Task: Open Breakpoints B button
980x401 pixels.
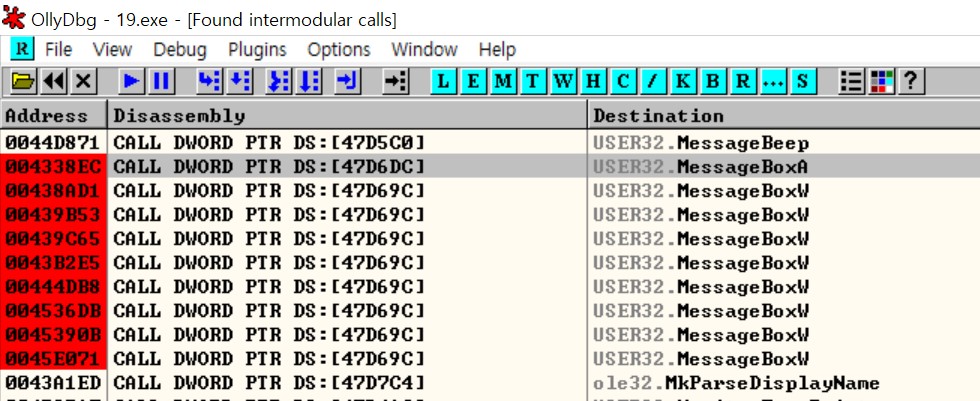Action: pyautogui.click(x=713, y=82)
